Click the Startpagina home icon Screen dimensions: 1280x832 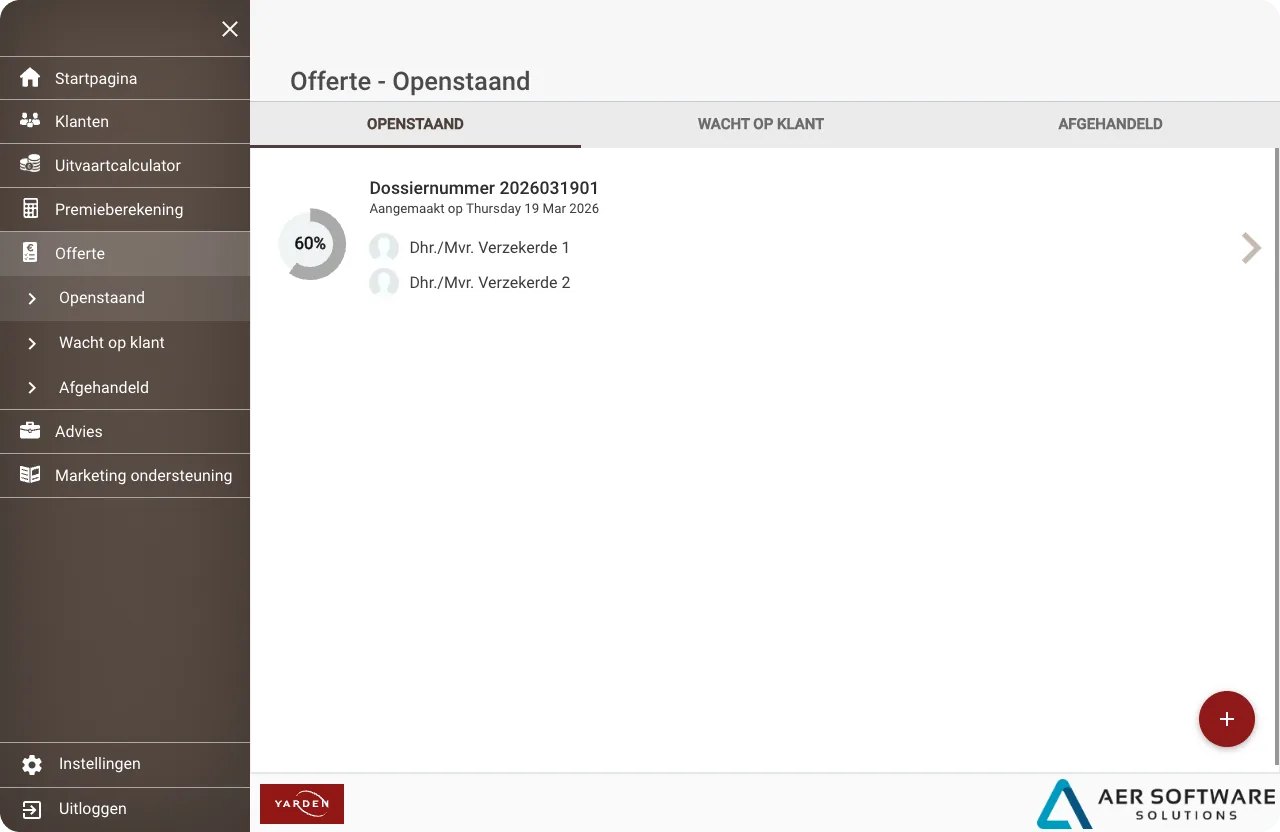click(30, 78)
